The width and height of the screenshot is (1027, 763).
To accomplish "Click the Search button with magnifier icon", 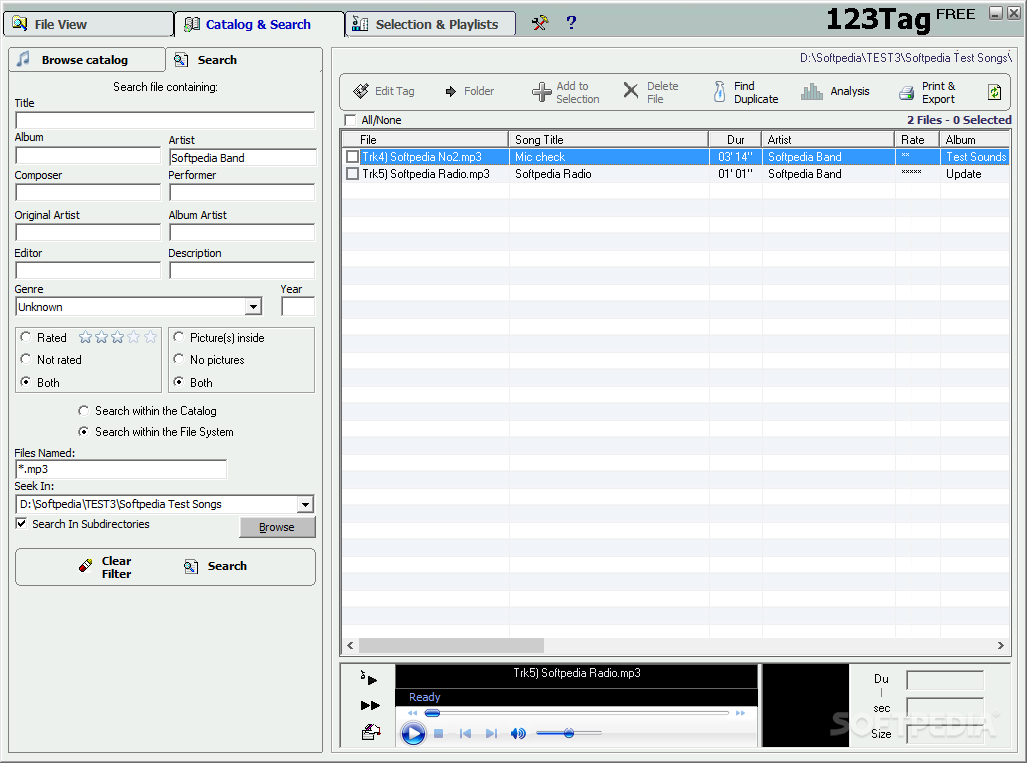I will click(215, 567).
